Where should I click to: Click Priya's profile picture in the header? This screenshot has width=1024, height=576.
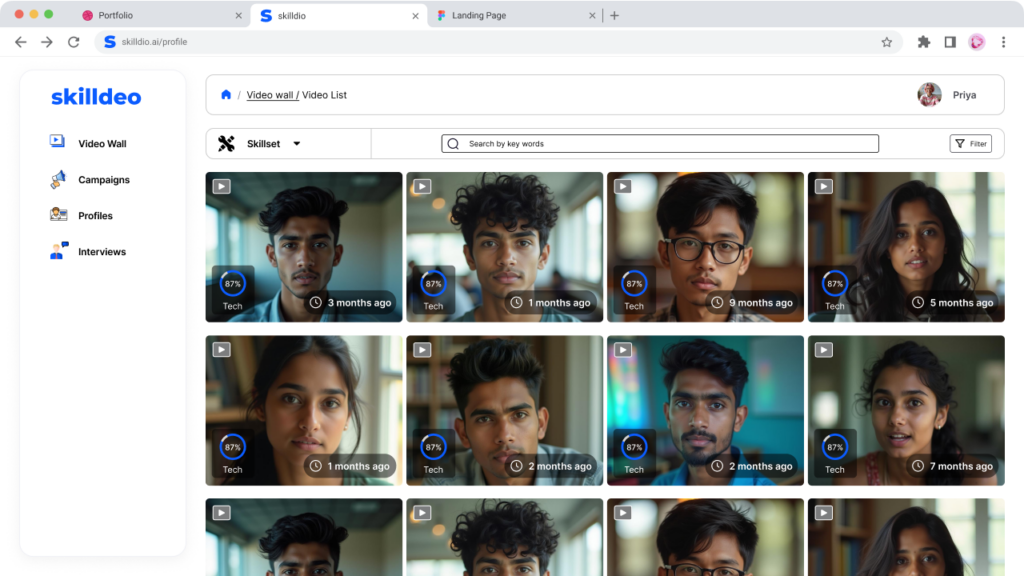click(929, 95)
